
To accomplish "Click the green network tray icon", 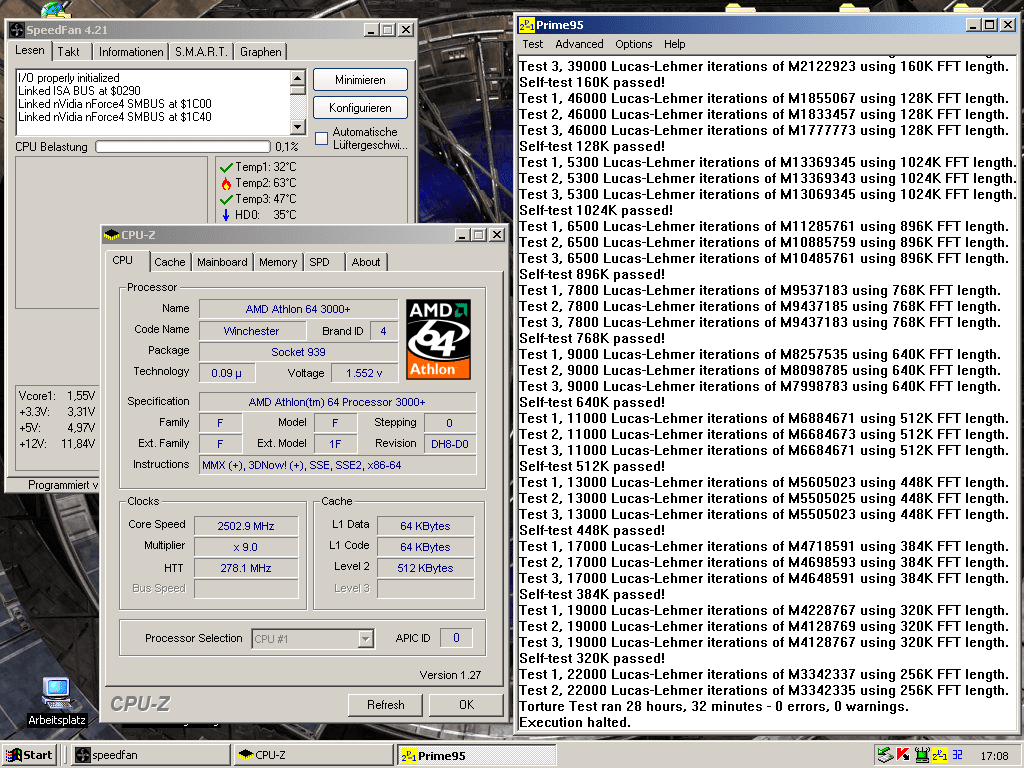I will (x=922, y=755).
